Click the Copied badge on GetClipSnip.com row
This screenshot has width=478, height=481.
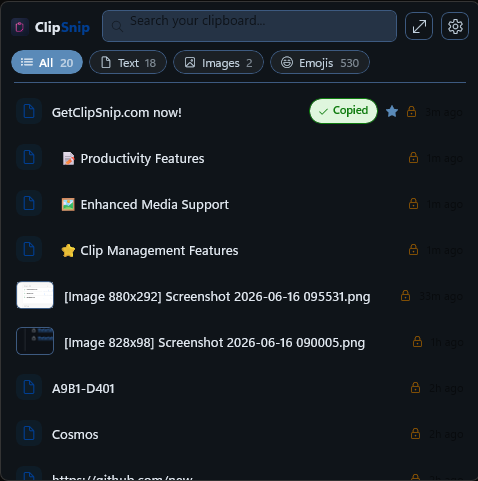[x=343, y=111]
